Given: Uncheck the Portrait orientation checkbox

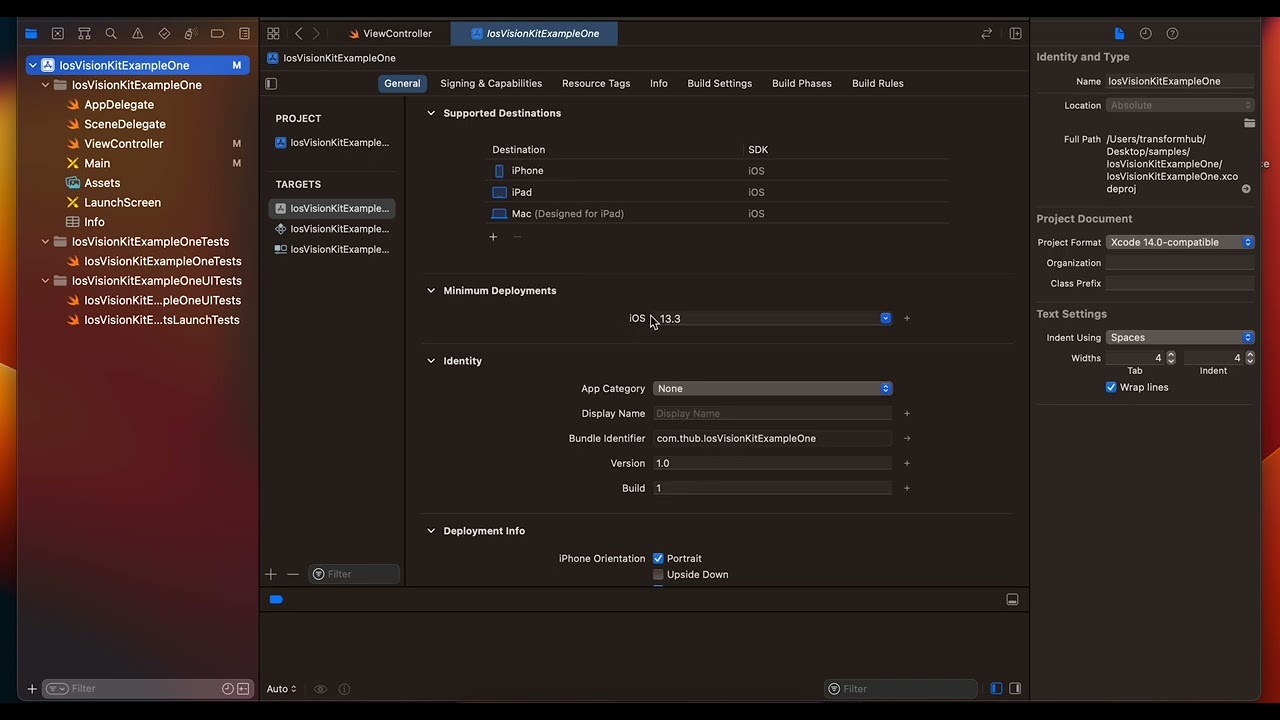Looking at the screenshot, I should 658,558.
